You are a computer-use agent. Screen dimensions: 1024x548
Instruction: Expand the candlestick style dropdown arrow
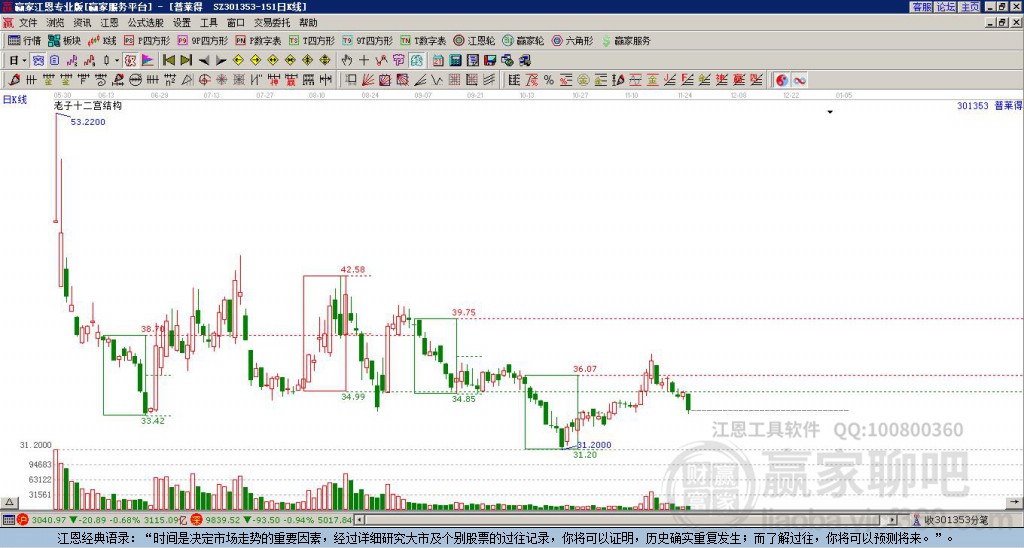tap(117, 61)
